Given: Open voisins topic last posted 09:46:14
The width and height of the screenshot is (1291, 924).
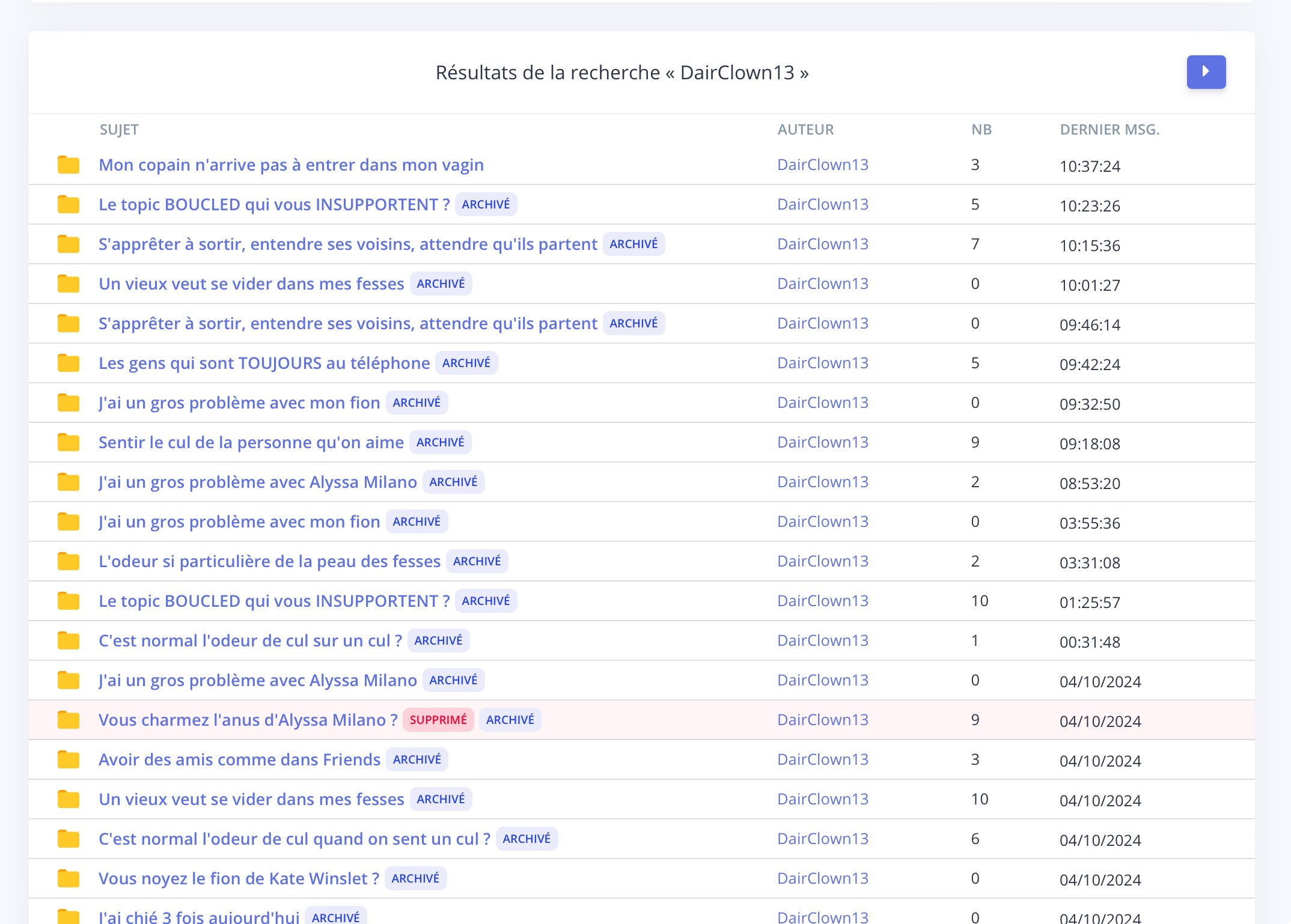Looking at the screenshot, I should point(348,323).
